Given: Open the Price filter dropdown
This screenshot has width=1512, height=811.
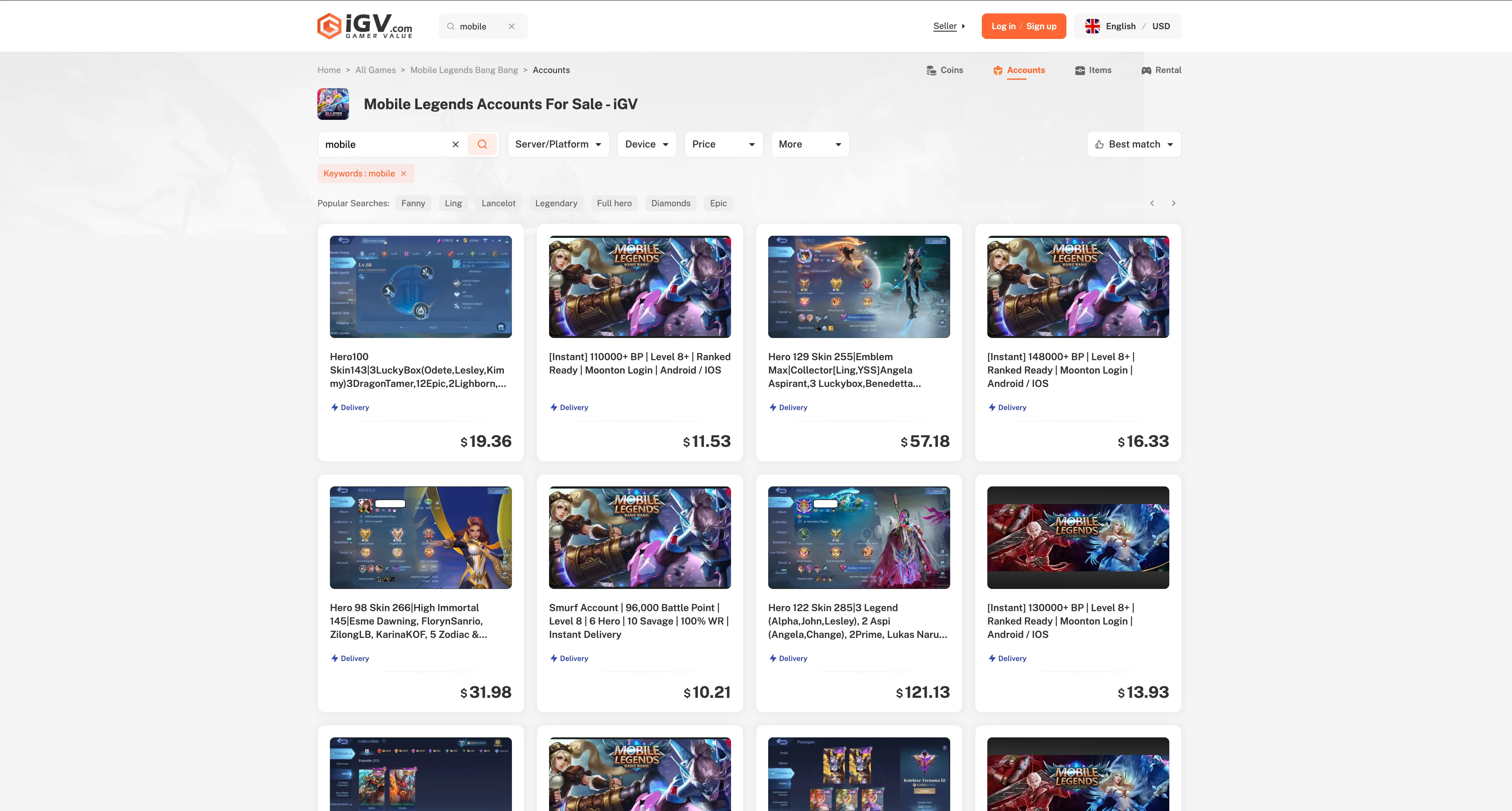Looking at the screenshot, I should point(723,144).
